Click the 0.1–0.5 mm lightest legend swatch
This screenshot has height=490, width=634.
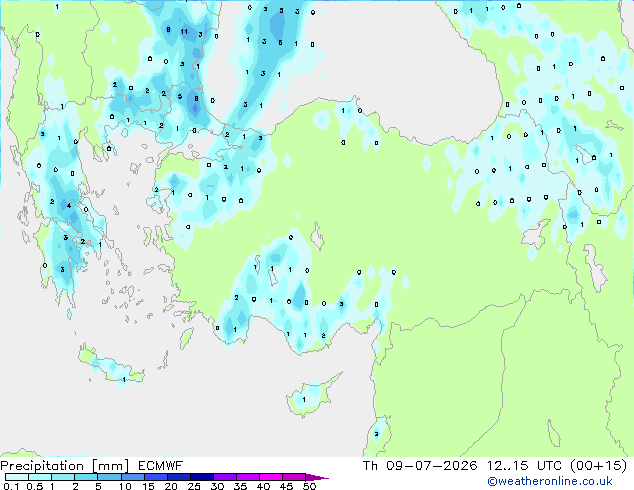17,477
